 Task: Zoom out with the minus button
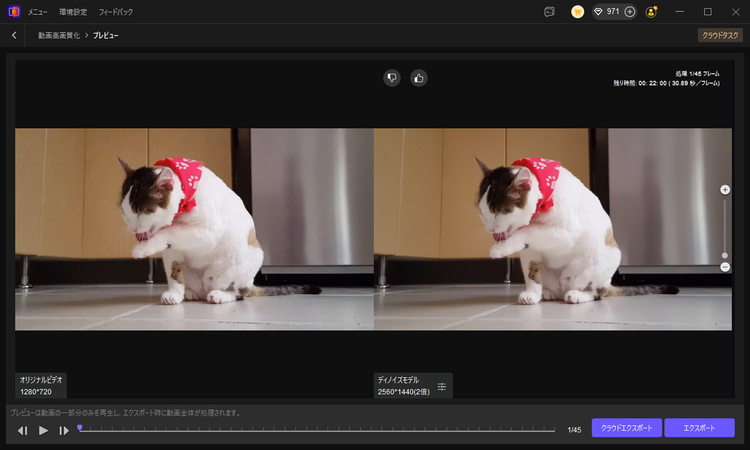coord(725,267)
